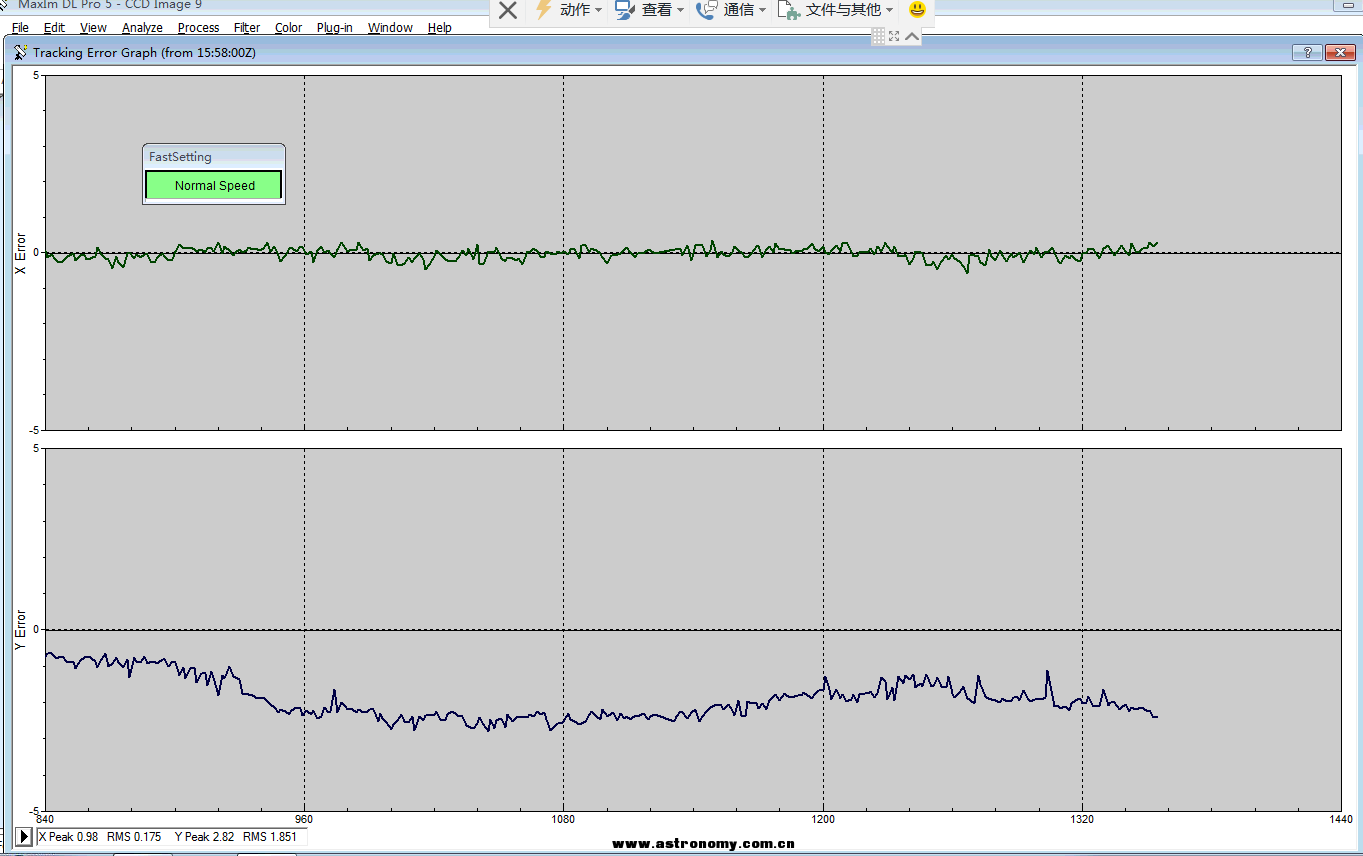Open the Analyze menu

pyautogui.click(x=142, y=28)
